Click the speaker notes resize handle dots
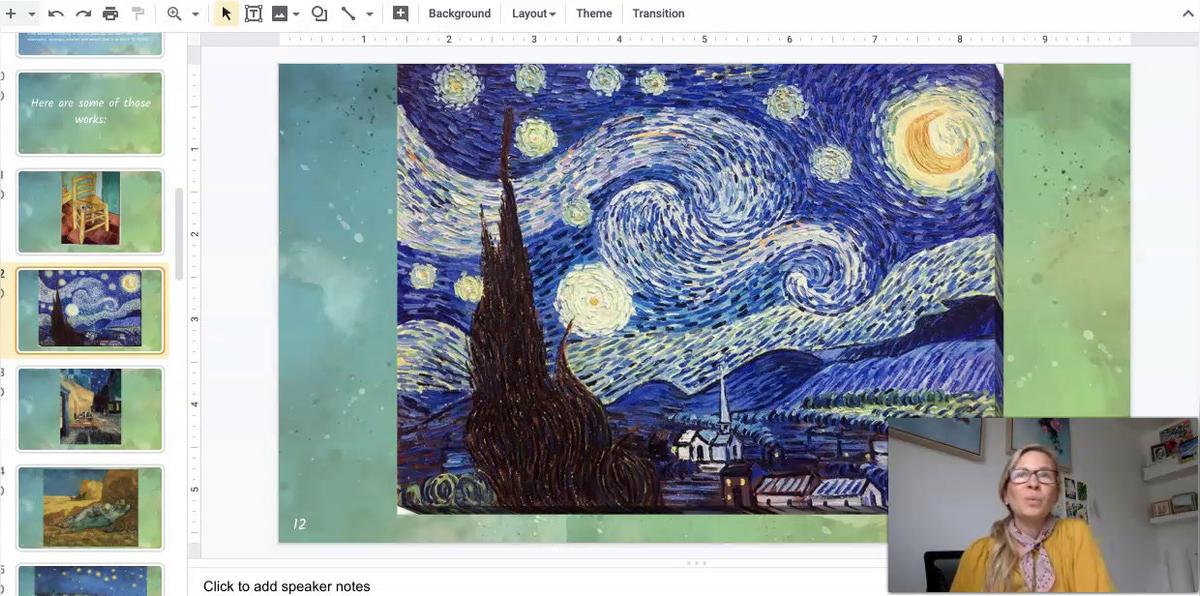Image resolution: width=1200 pixels, height=596 pixels. click(696, 563)
